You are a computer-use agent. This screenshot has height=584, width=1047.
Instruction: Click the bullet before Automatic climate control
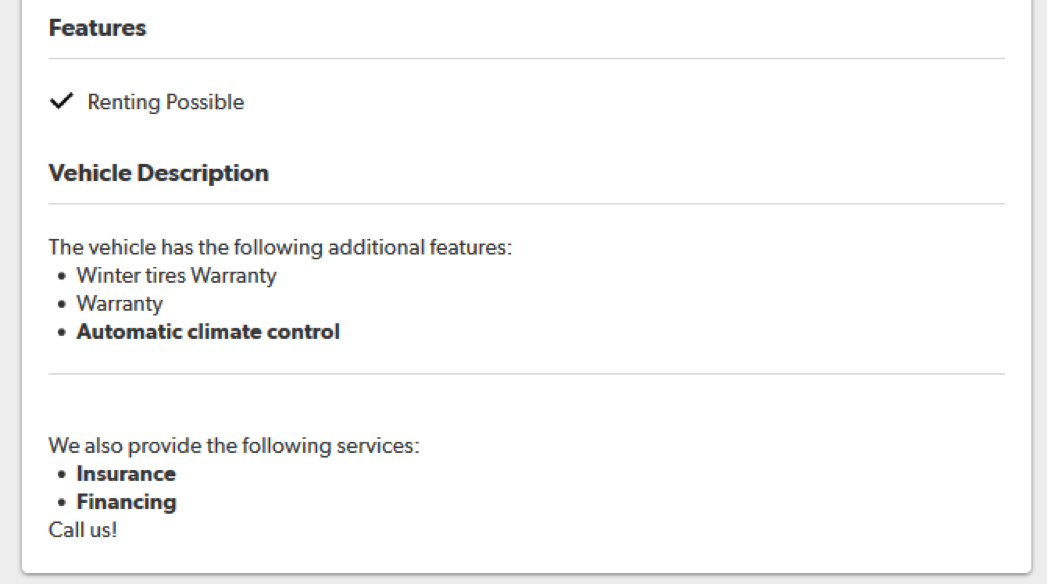63,332
